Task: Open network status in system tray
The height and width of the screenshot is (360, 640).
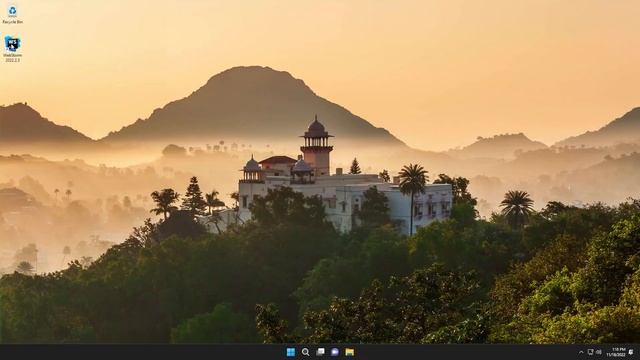Action: coord(590,352)
